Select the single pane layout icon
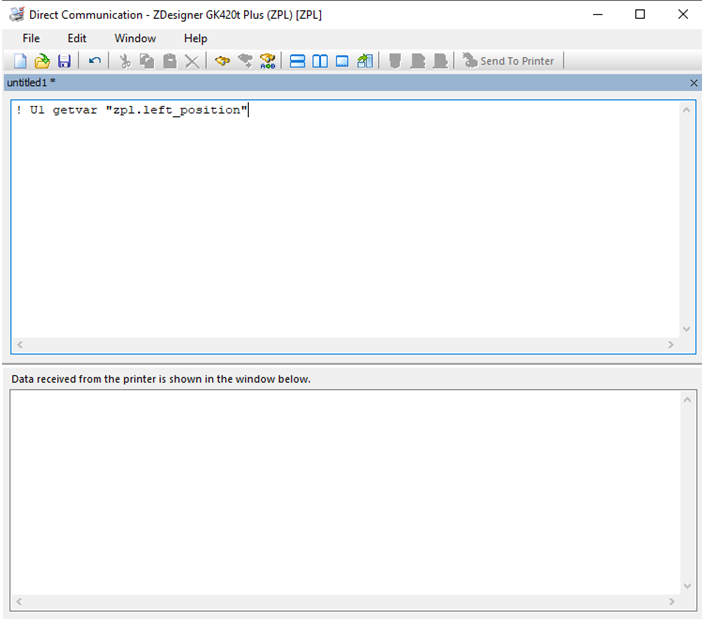 tap(342, 61)
